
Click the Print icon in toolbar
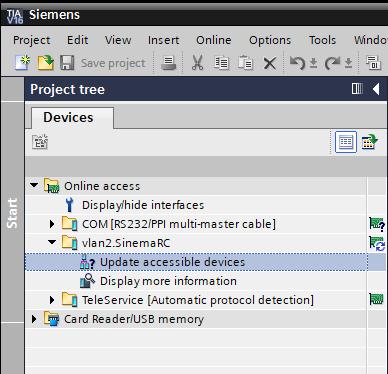pos(168,62)
